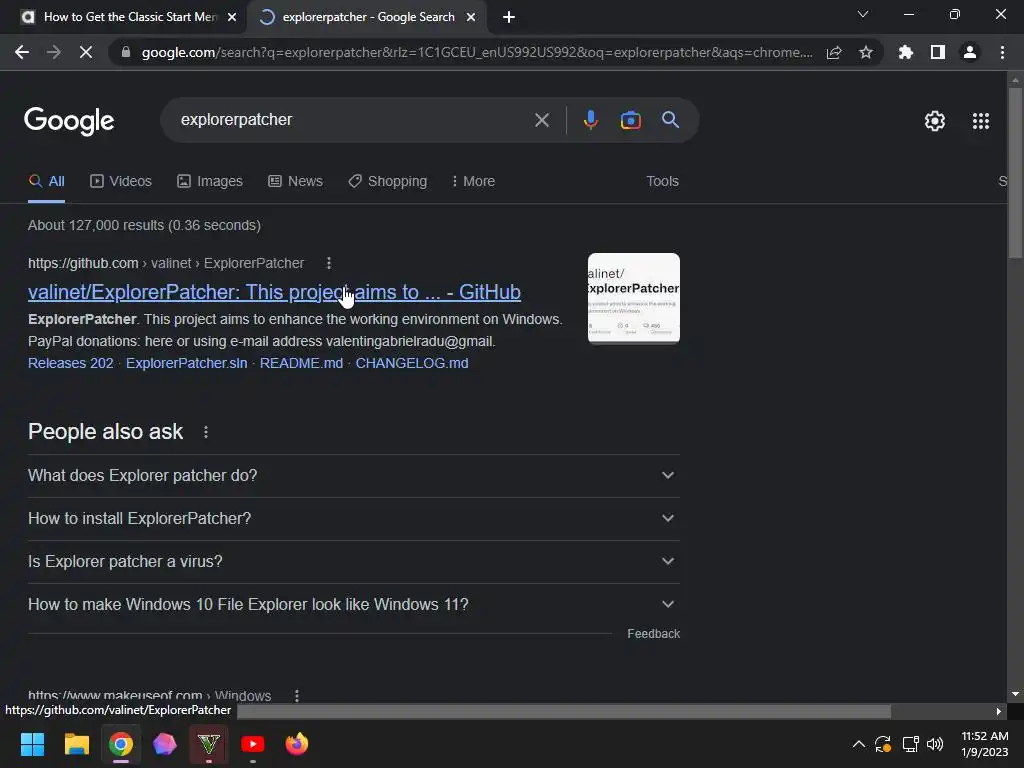The image size is (1024, 768).
Task: Open options for the GitHub result
Action: click(328, 263)
